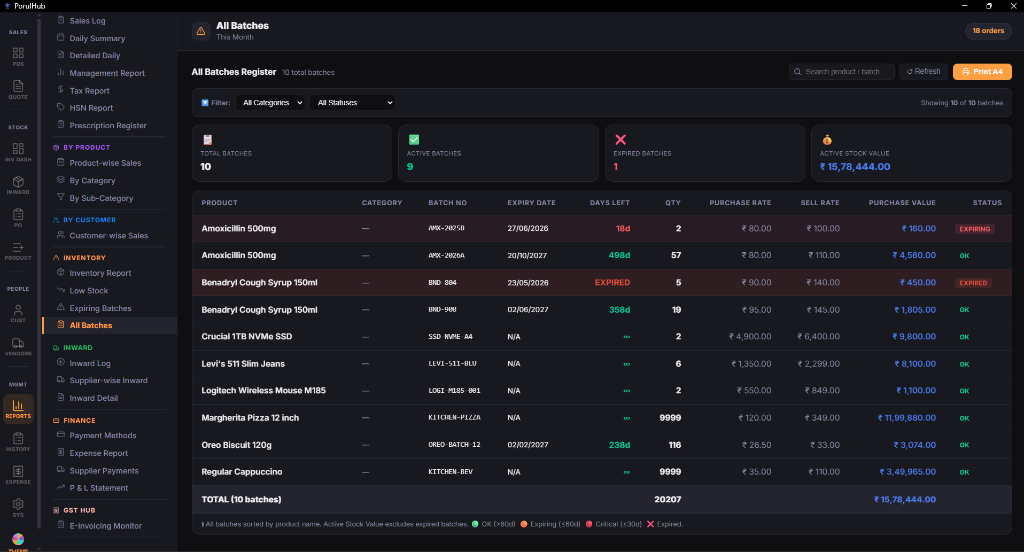Open Daily Summary report
This screenshot has height=552, width=1024.
pyautogui.click(x=97, y=39)
